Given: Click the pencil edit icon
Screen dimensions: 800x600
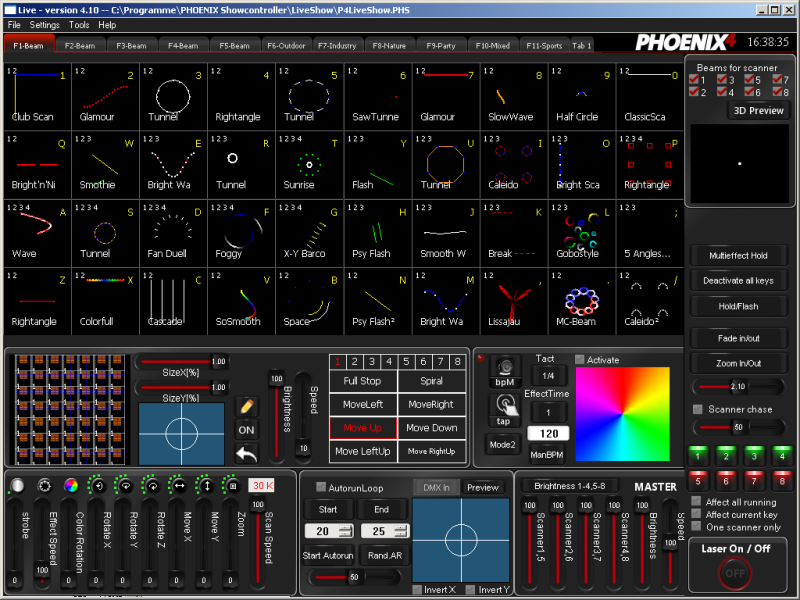Looking at the screenshot, I should (246, 407).
